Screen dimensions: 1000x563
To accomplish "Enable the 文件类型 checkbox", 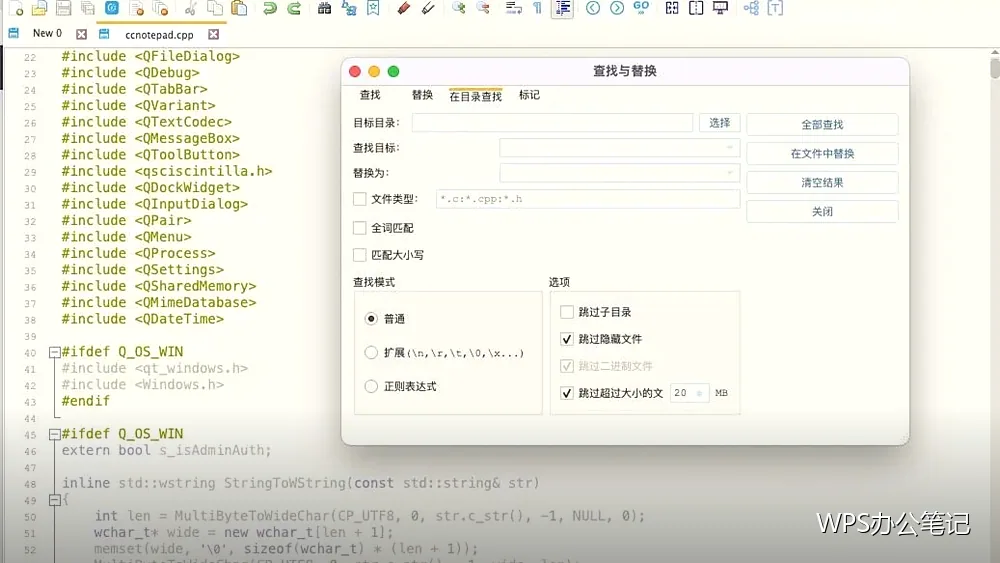I will point(360,199).
